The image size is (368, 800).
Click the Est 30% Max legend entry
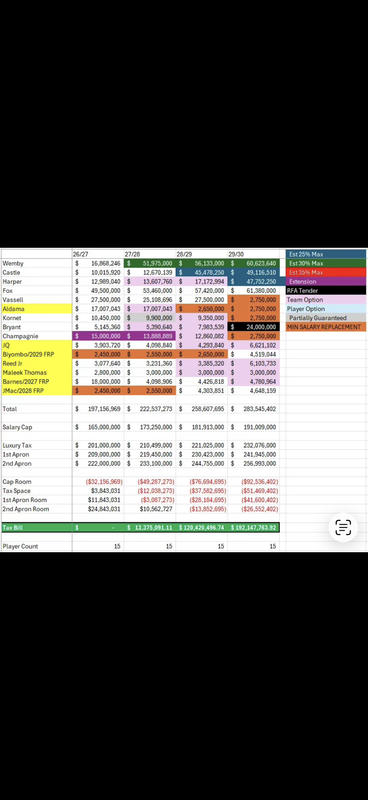coord(326,263)
